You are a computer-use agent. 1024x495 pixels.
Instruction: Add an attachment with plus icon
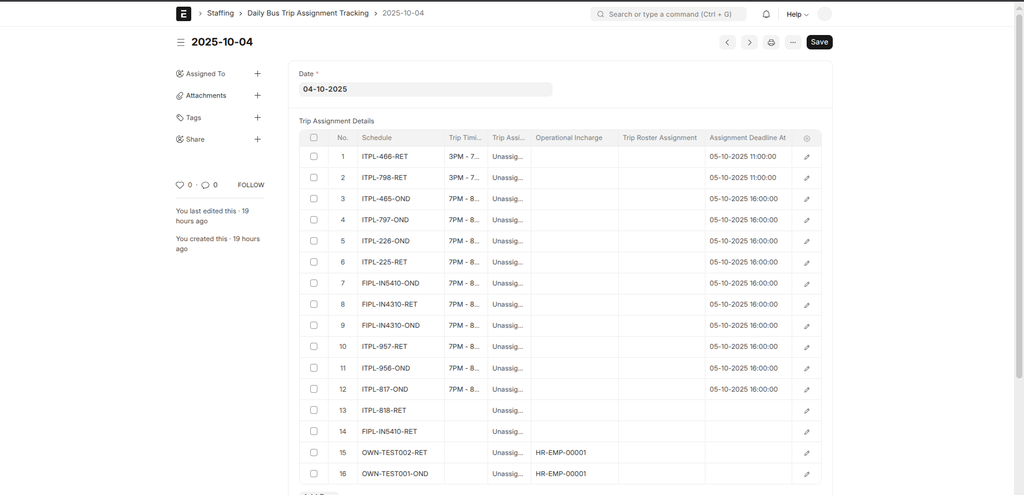click(x=257, y=96)
